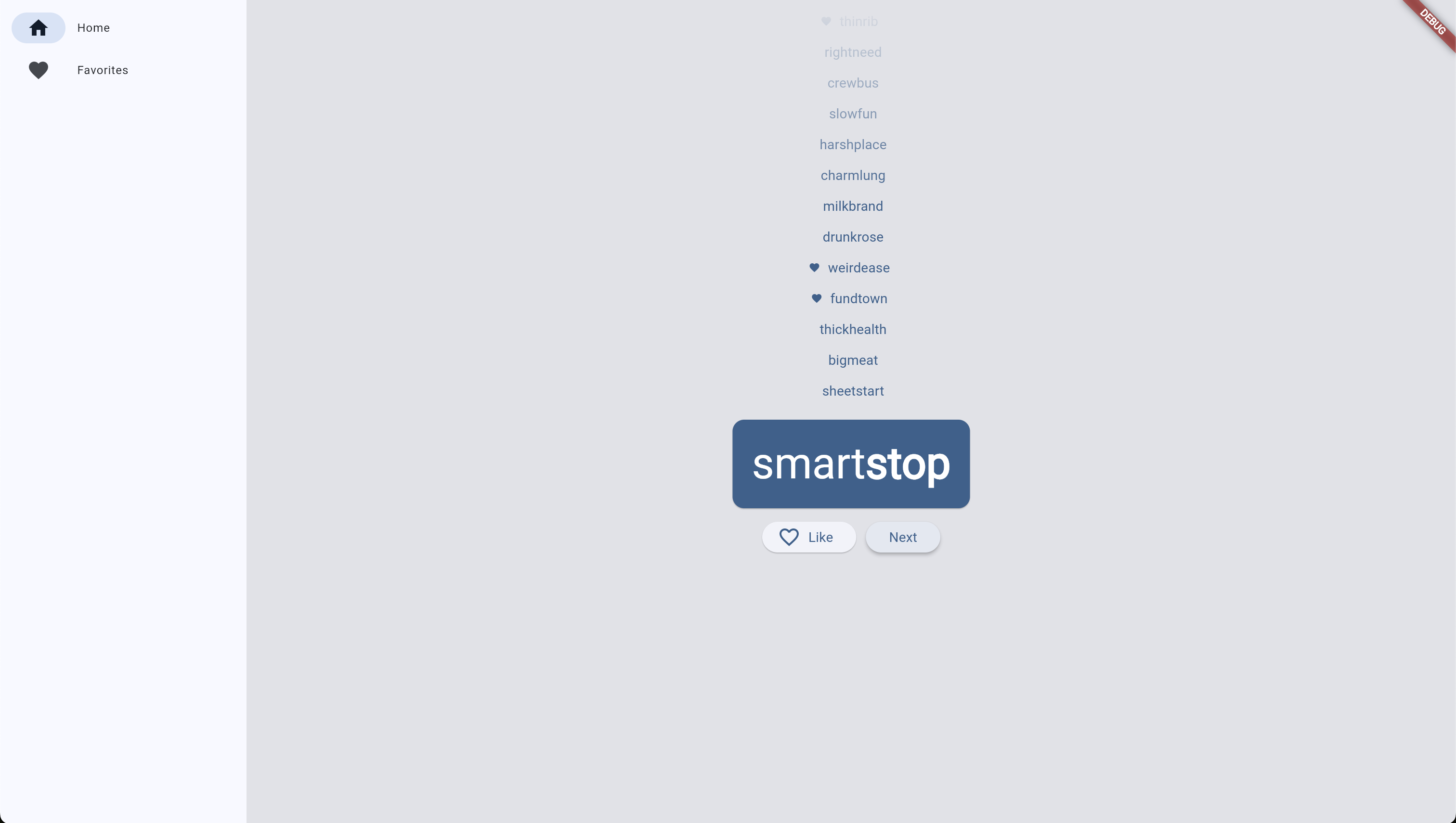Click the drunkrose list entry
Screen dimensions: 1456x823
[x=852, y=237]
